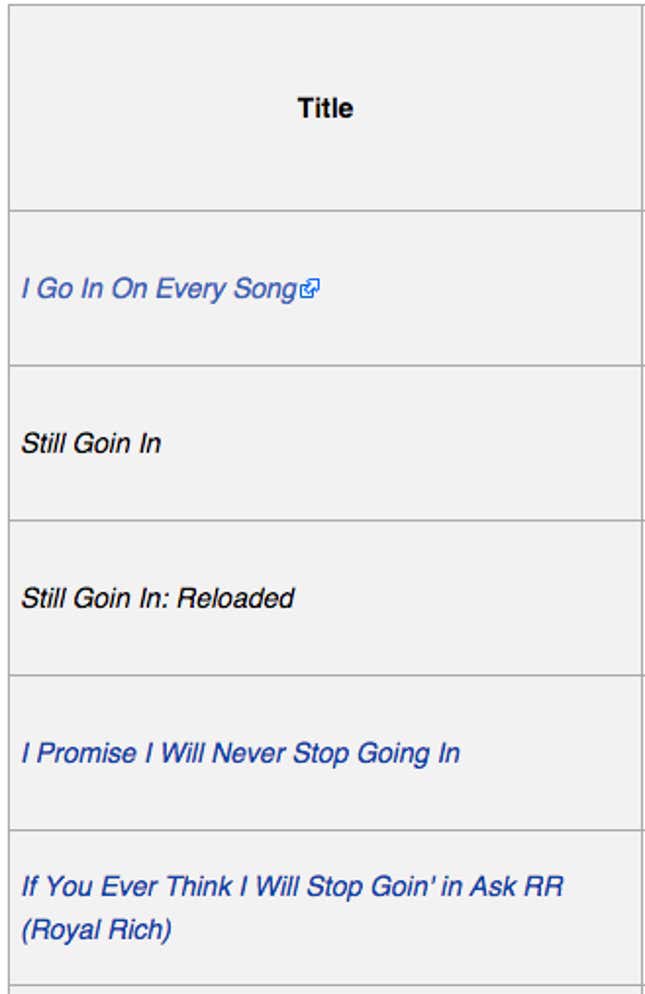Click empty area right of Still Goin In

(x=400, y=443)
